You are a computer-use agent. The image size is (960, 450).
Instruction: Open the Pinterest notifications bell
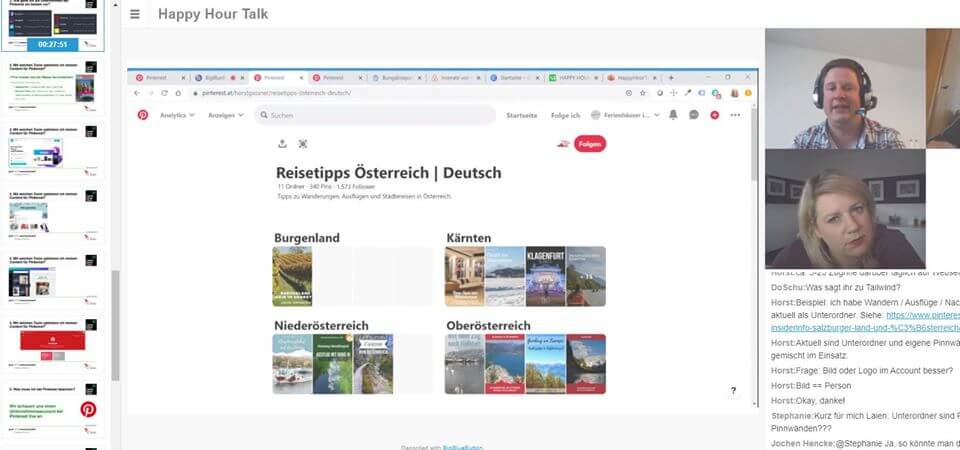(x=673, y=114)
